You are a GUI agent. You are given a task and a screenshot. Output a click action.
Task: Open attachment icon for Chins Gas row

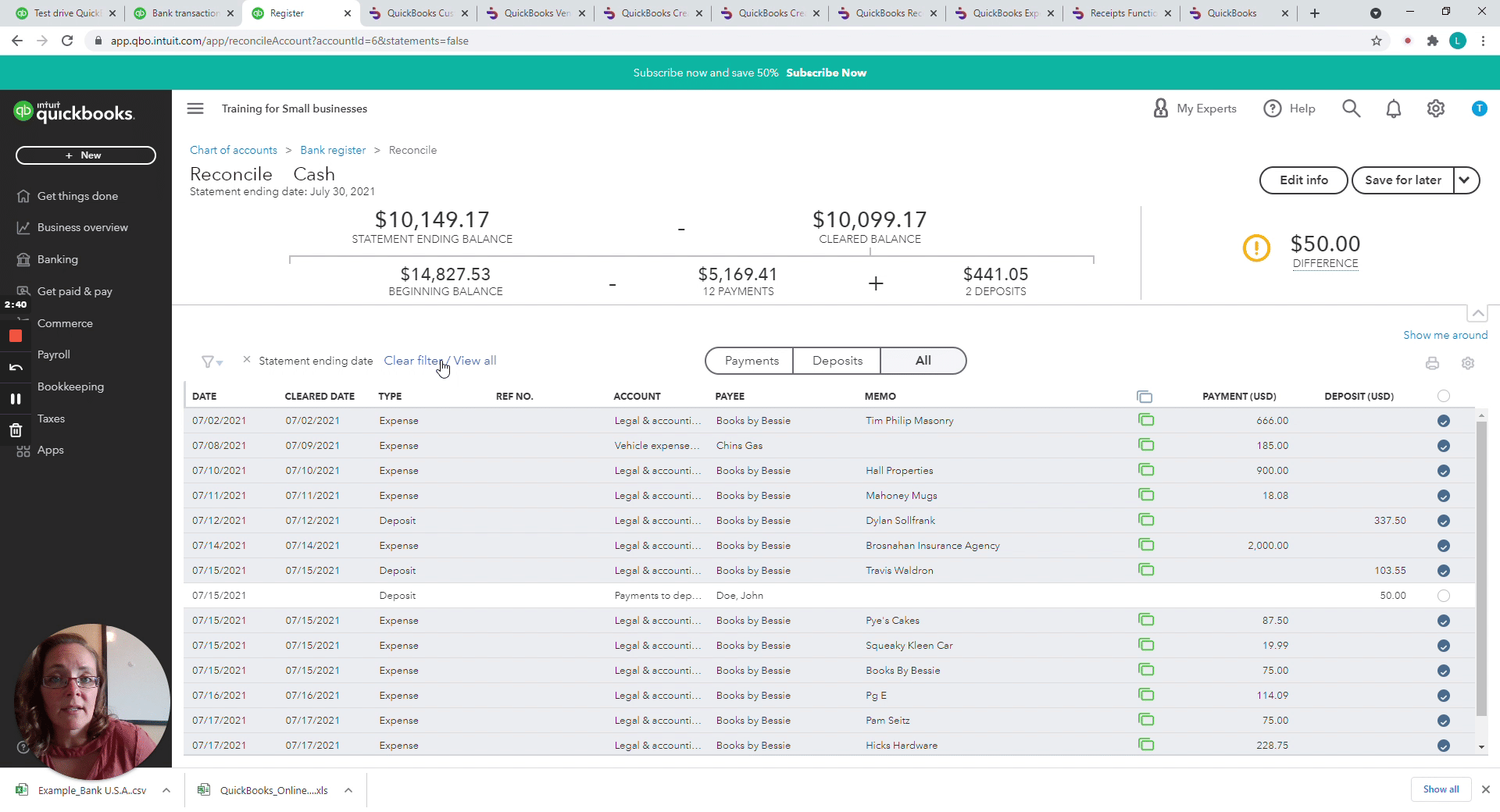pos(1145,445)
